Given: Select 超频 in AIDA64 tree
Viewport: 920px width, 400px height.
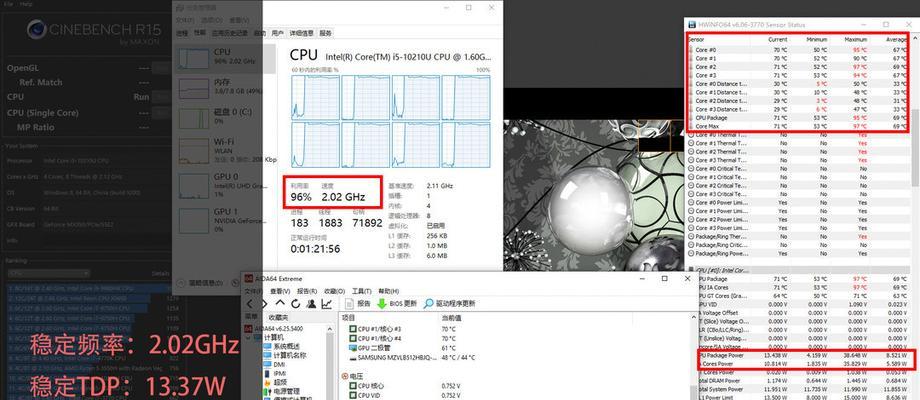Looking at the screenshot, I should coord(275,382).
